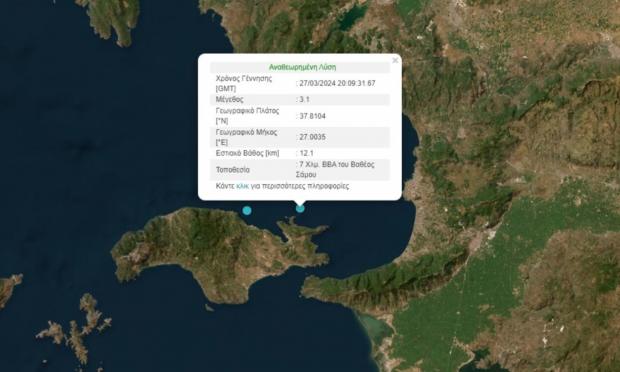Click the Εστιακό Βάθος label
620x372 pixels.
click(247, 153)
